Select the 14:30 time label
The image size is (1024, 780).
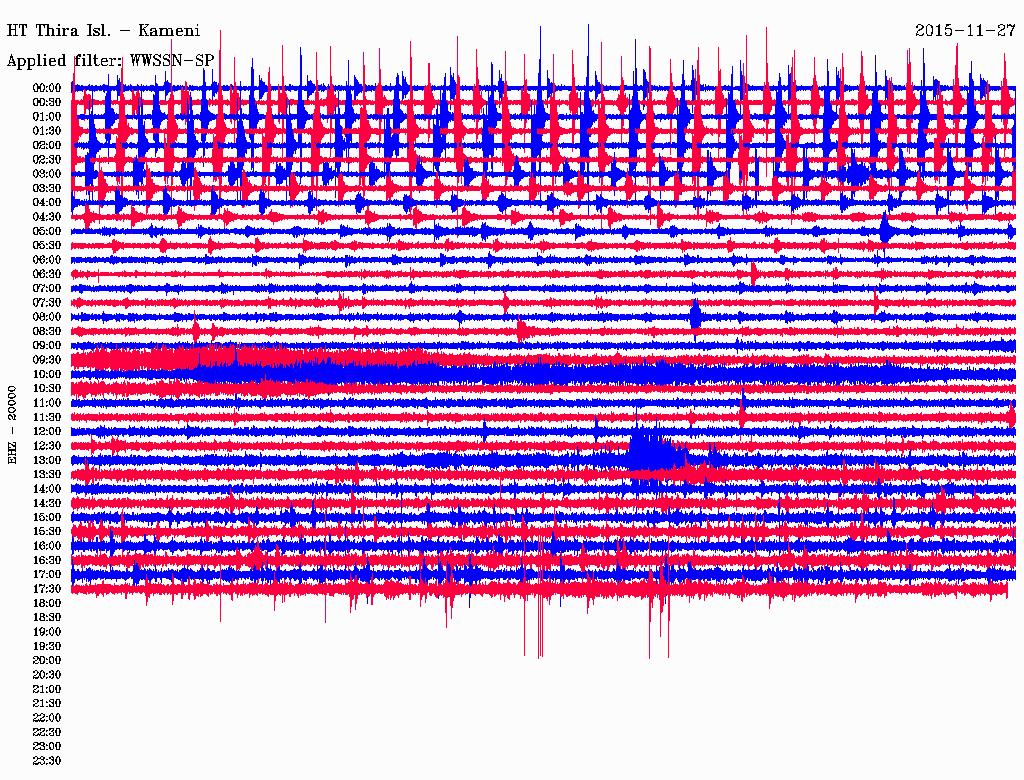coord(47,504)
